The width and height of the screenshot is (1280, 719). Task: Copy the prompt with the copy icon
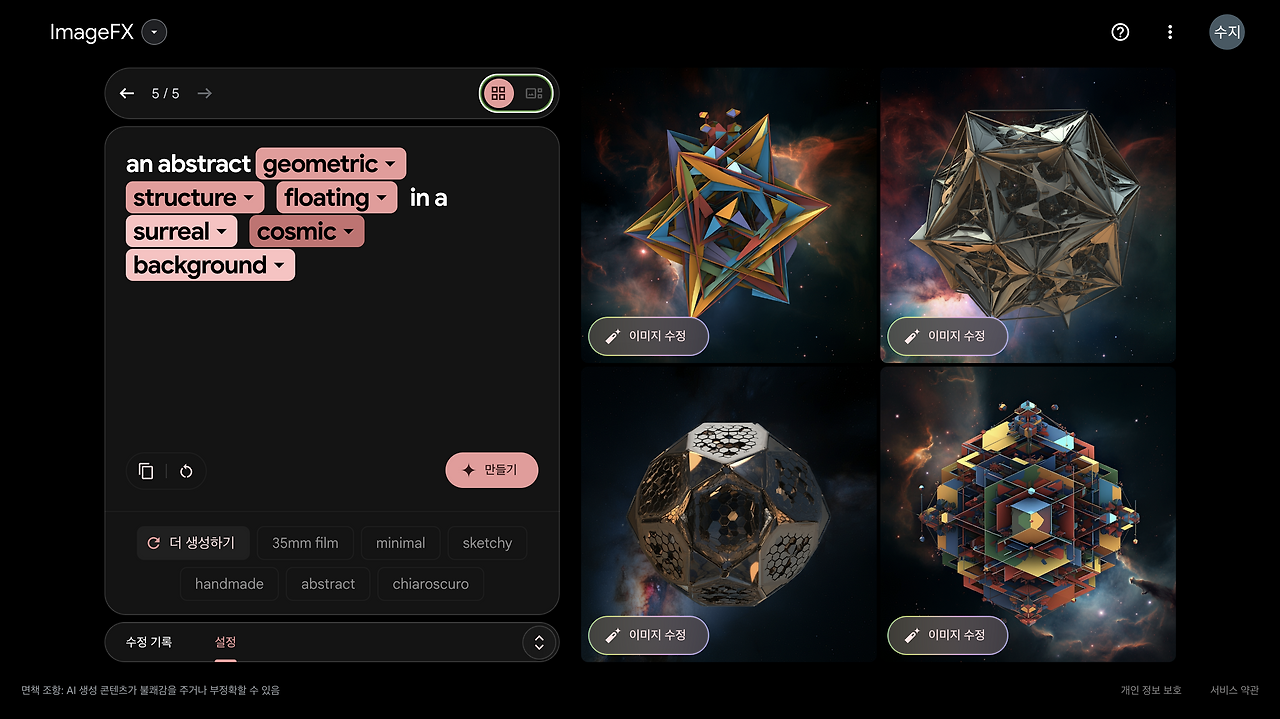146,471
